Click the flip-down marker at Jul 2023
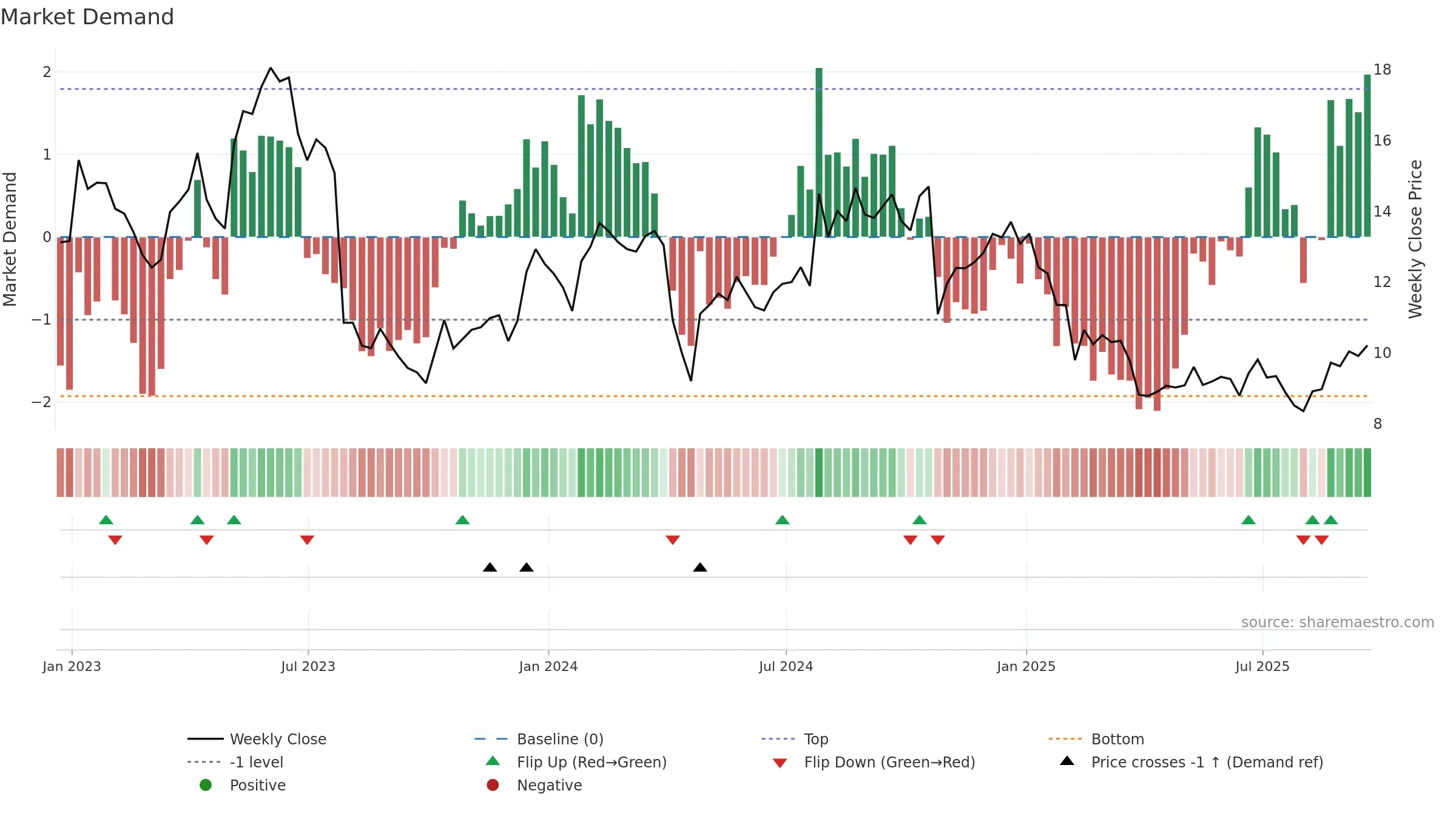 click(x=307, y=540)
